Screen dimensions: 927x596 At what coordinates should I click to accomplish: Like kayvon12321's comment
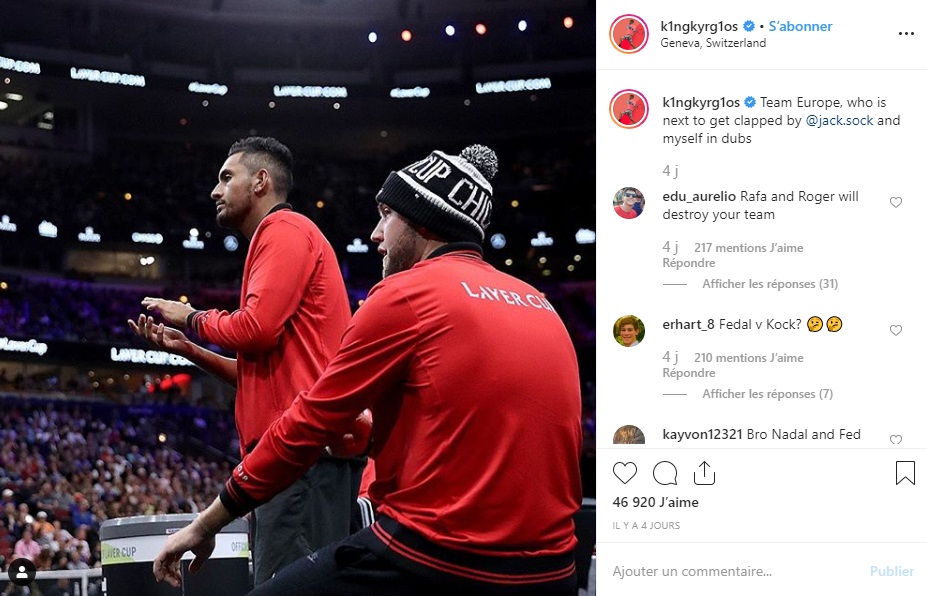(896, 439)
